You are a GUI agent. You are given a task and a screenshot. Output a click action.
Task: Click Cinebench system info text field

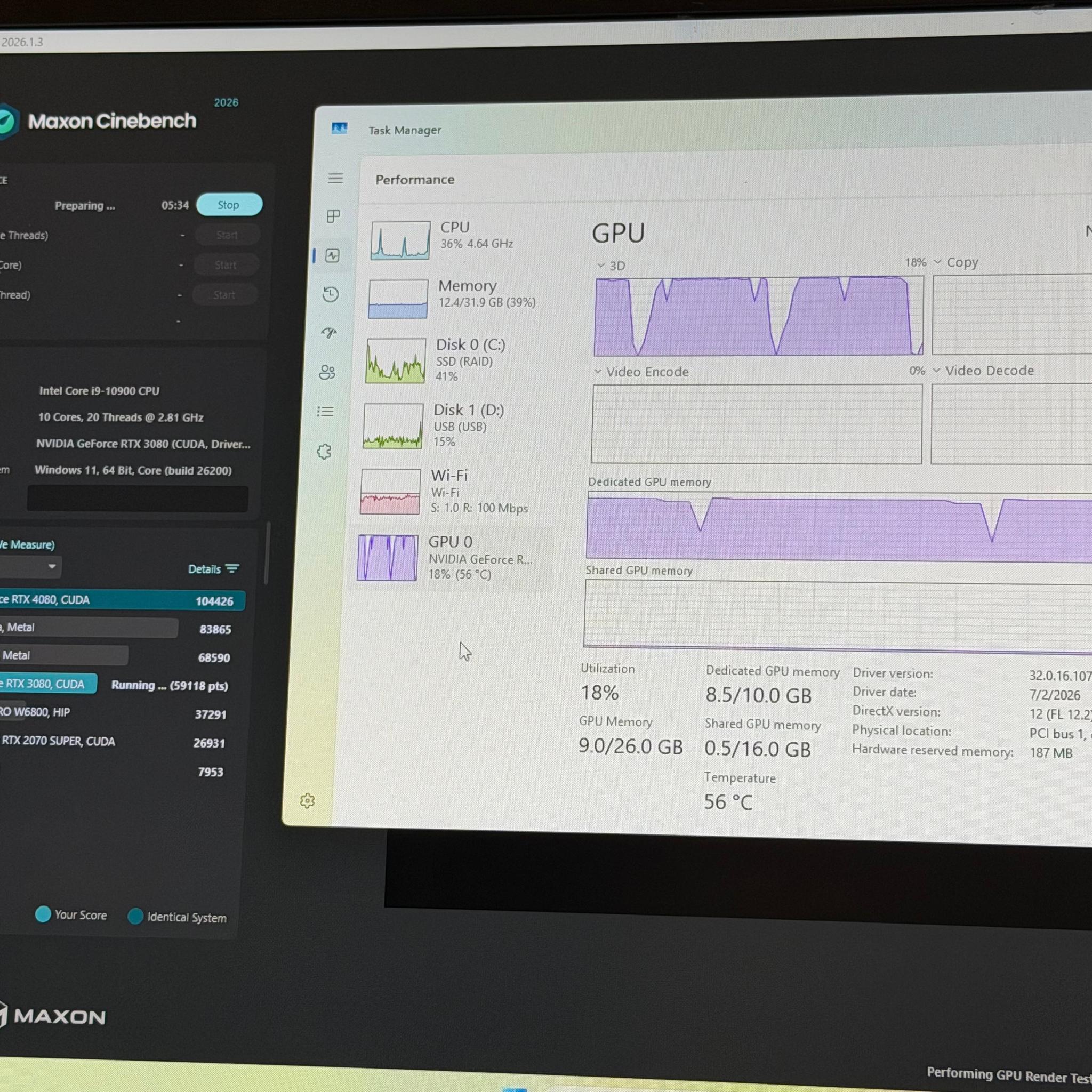[x=138, y=499]
